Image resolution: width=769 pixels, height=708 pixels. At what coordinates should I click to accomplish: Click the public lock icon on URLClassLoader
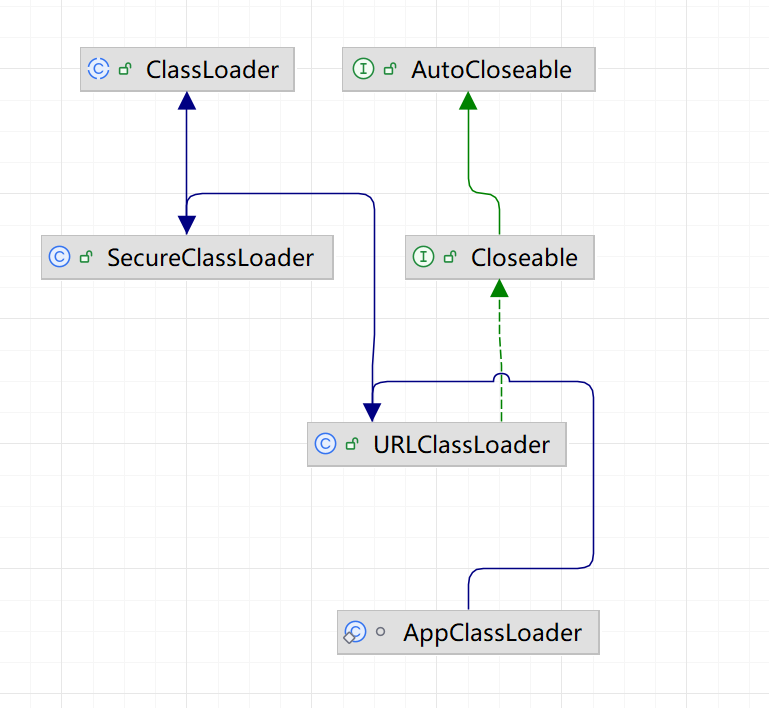352,444
